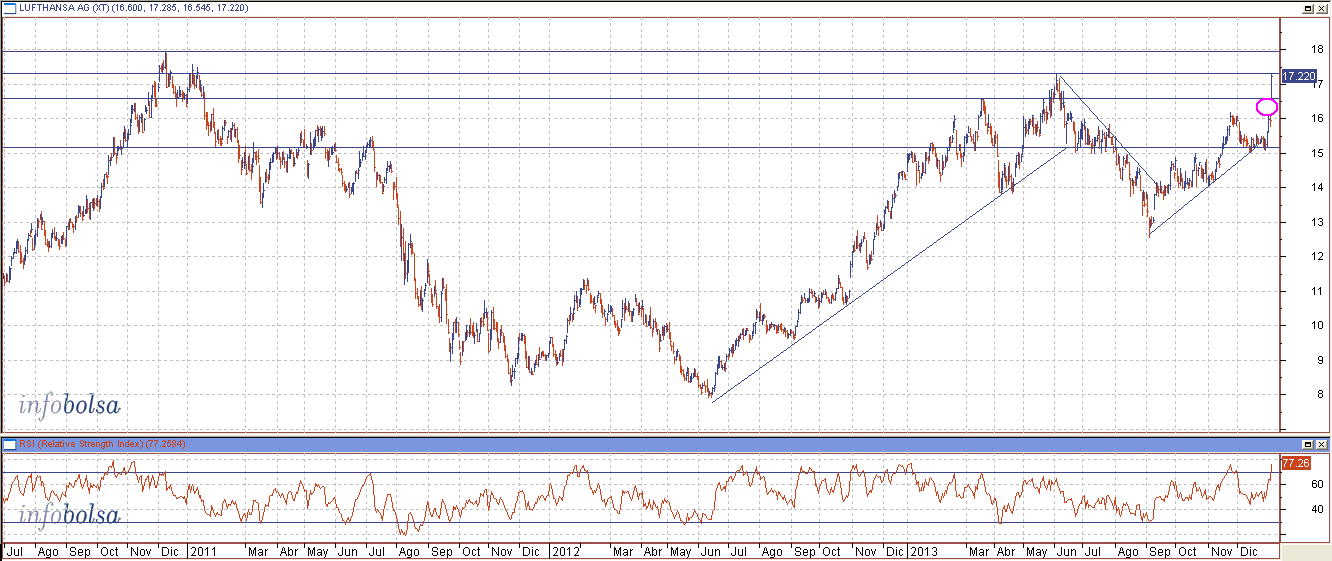Click the infobolsa watermark in price chart
This screenshot has height=561, width=1332.
click(69, 406)
